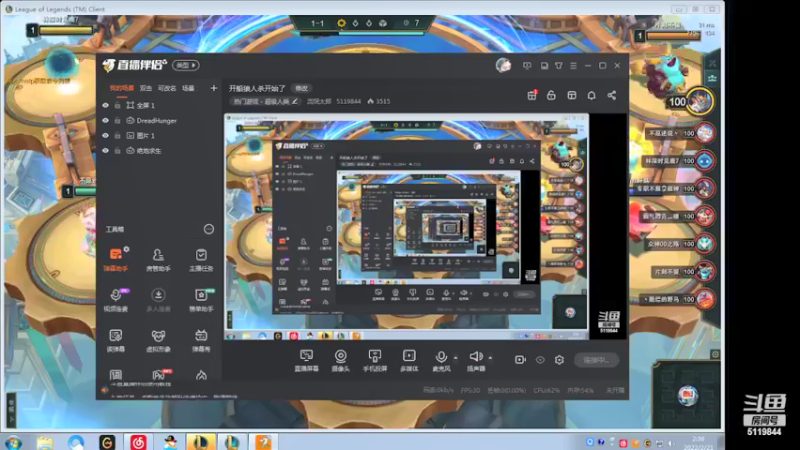Toggle visibility of the 全屏 1 source
This screenshot has width=800, height=450.
[x=106, y=105]
